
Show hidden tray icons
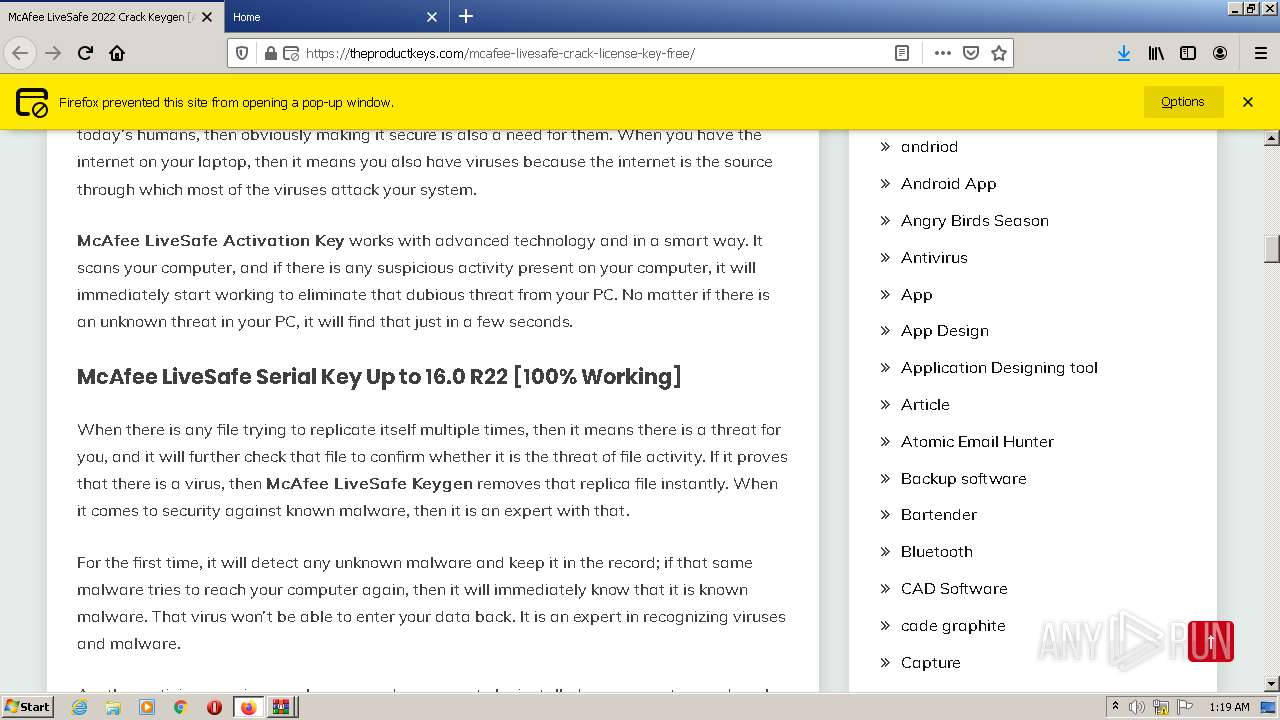pyautogui.click(x=1115, y=707)
